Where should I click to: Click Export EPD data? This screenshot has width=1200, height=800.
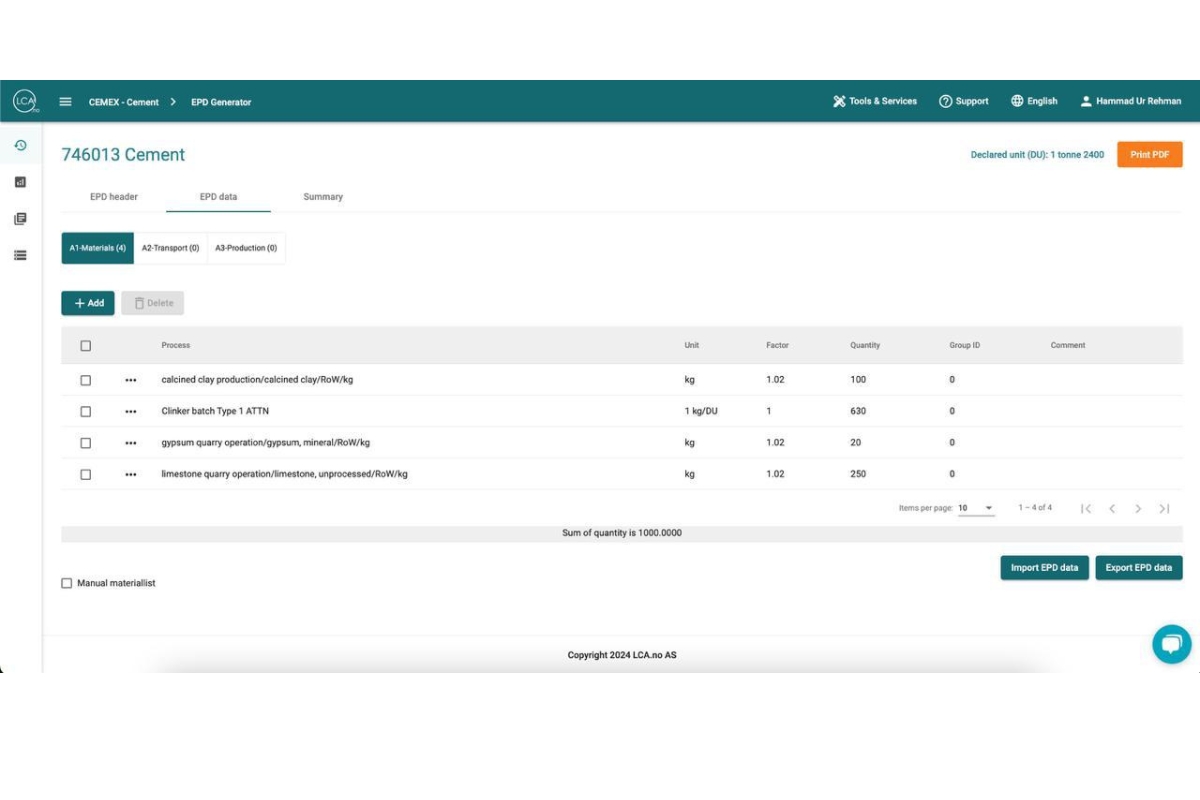[1139, 568]
